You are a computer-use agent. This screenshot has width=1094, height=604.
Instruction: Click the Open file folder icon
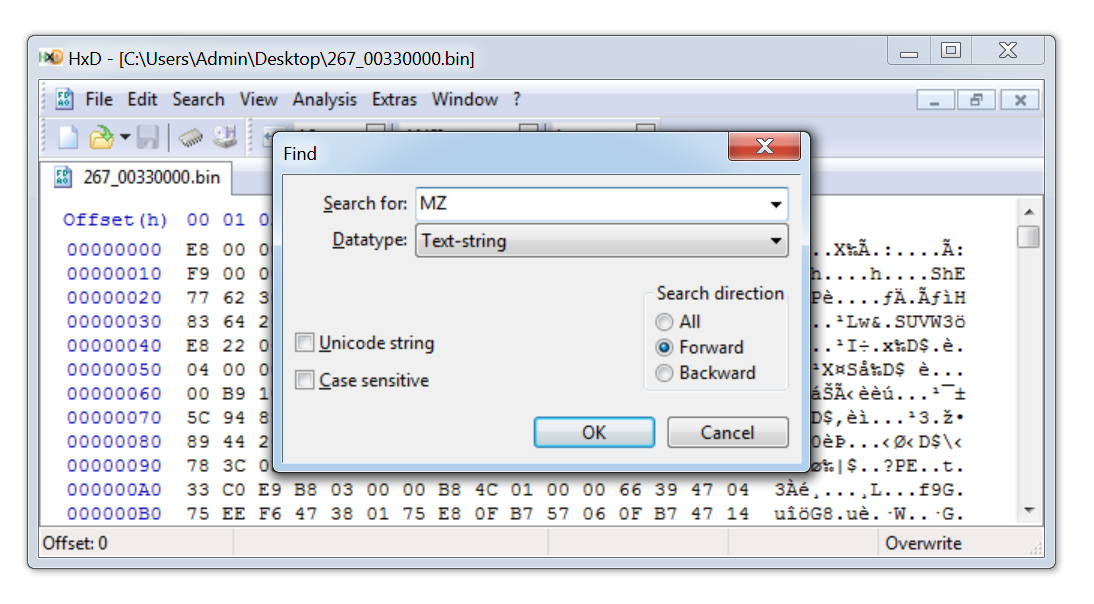pyautogui.click(x=100, y=137)
